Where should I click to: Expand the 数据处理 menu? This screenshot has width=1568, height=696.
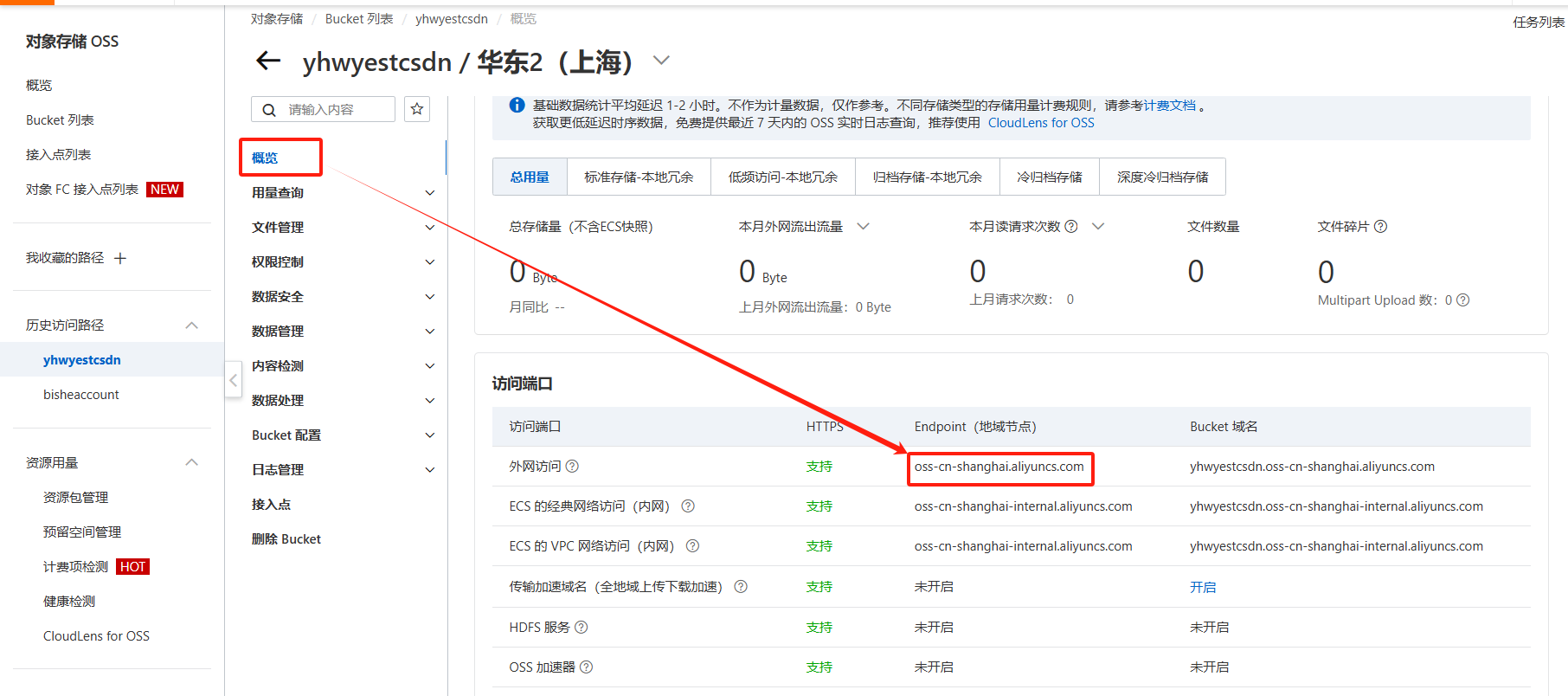coord(430,401)
